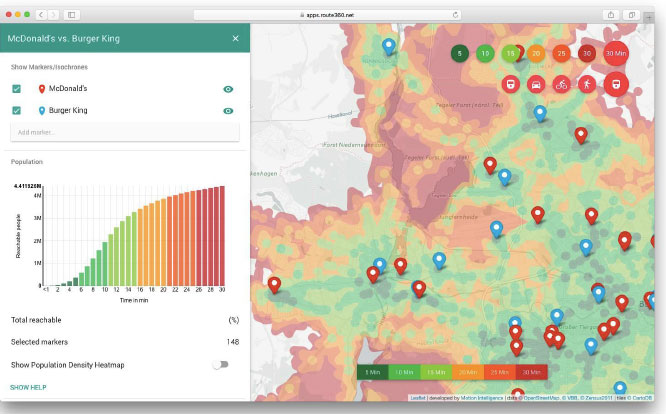This screenshot has height=414, width=666.
Task: Click the Add marker input field
Action: 125,132
